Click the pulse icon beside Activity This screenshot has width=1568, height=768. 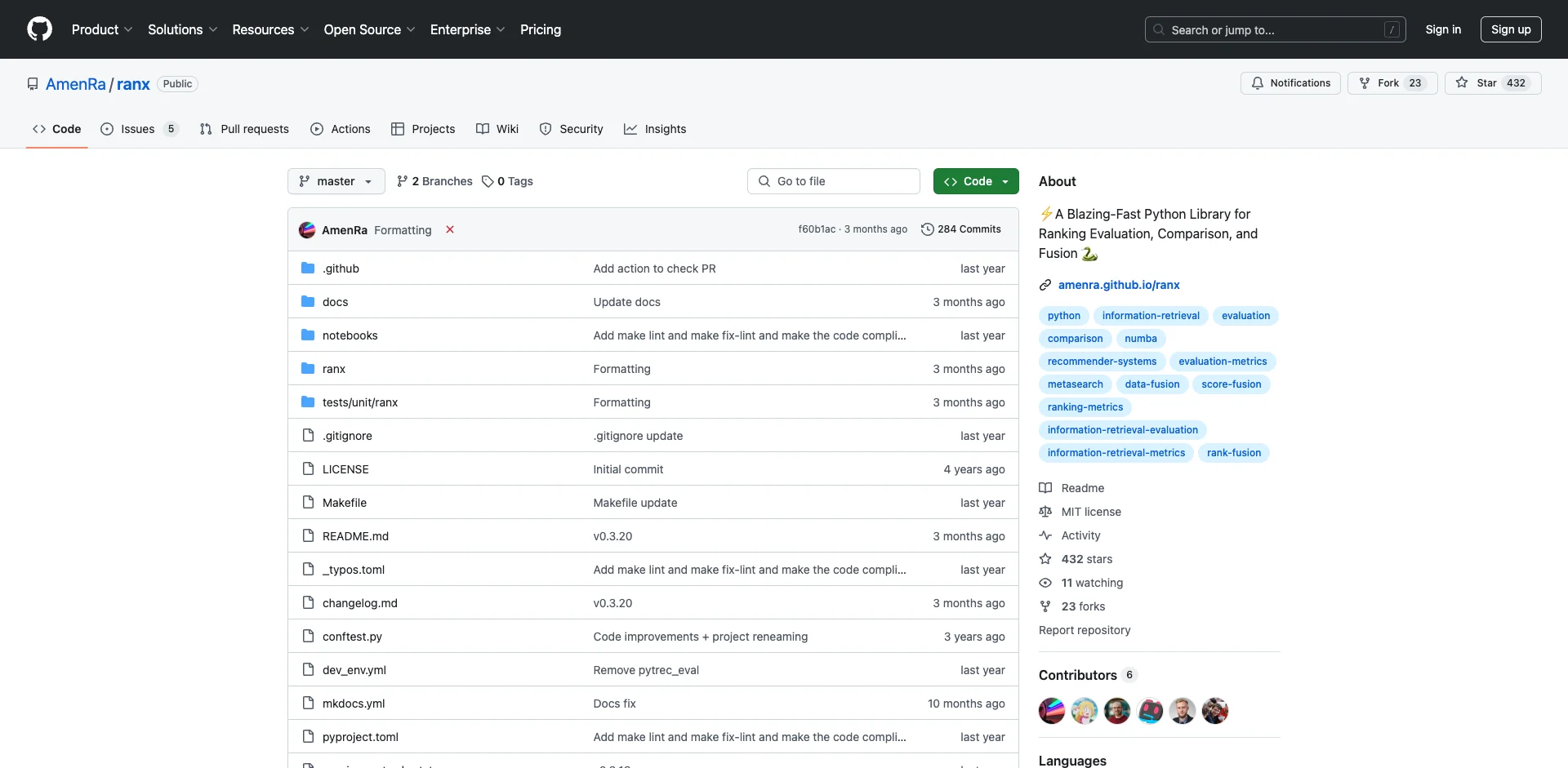(1045, 535)
